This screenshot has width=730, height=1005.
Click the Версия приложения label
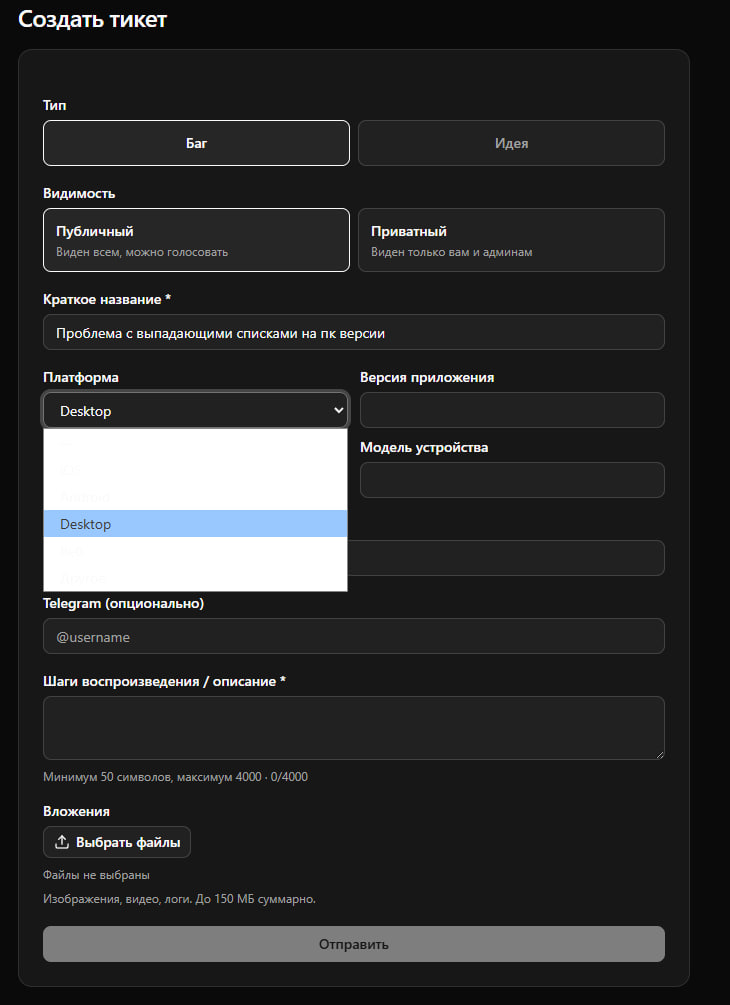coord(427,378)
